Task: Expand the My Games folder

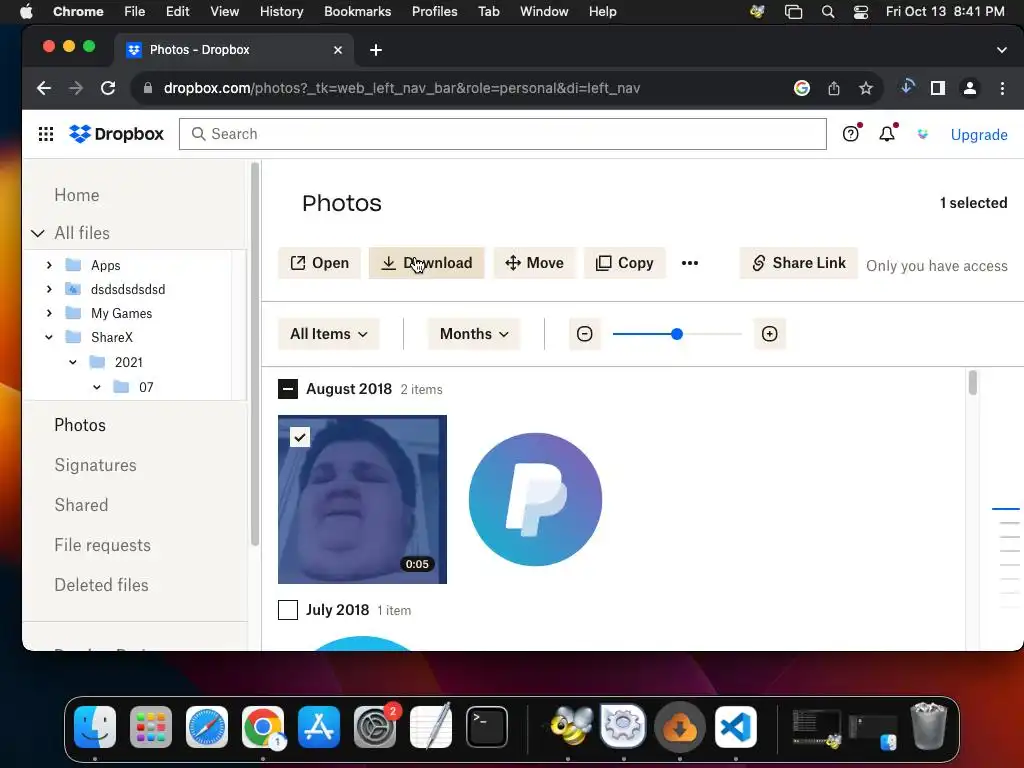Action: (49, 313)
